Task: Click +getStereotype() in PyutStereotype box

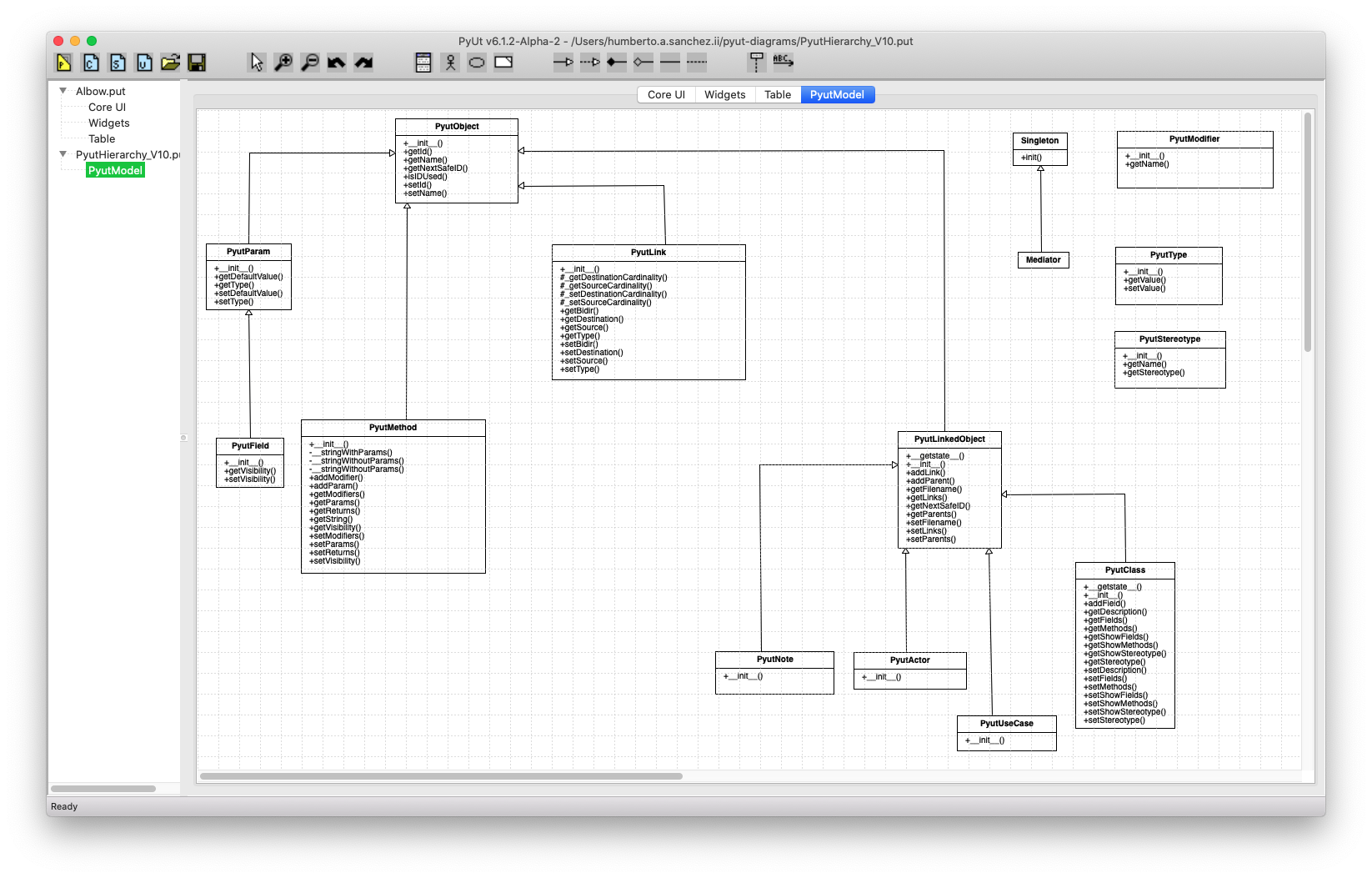Action: pos(1154,373)
